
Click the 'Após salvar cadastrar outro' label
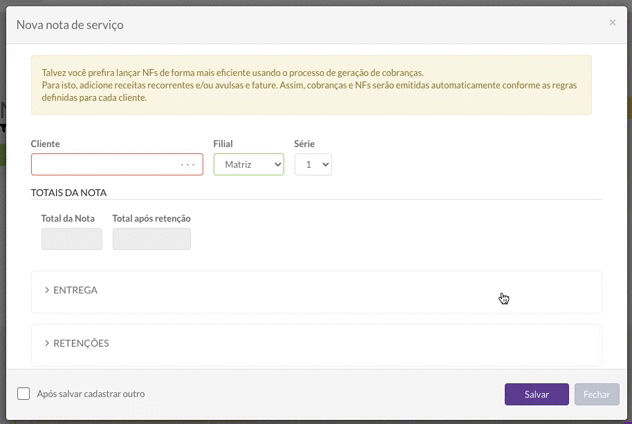click(x=91, y=394)
